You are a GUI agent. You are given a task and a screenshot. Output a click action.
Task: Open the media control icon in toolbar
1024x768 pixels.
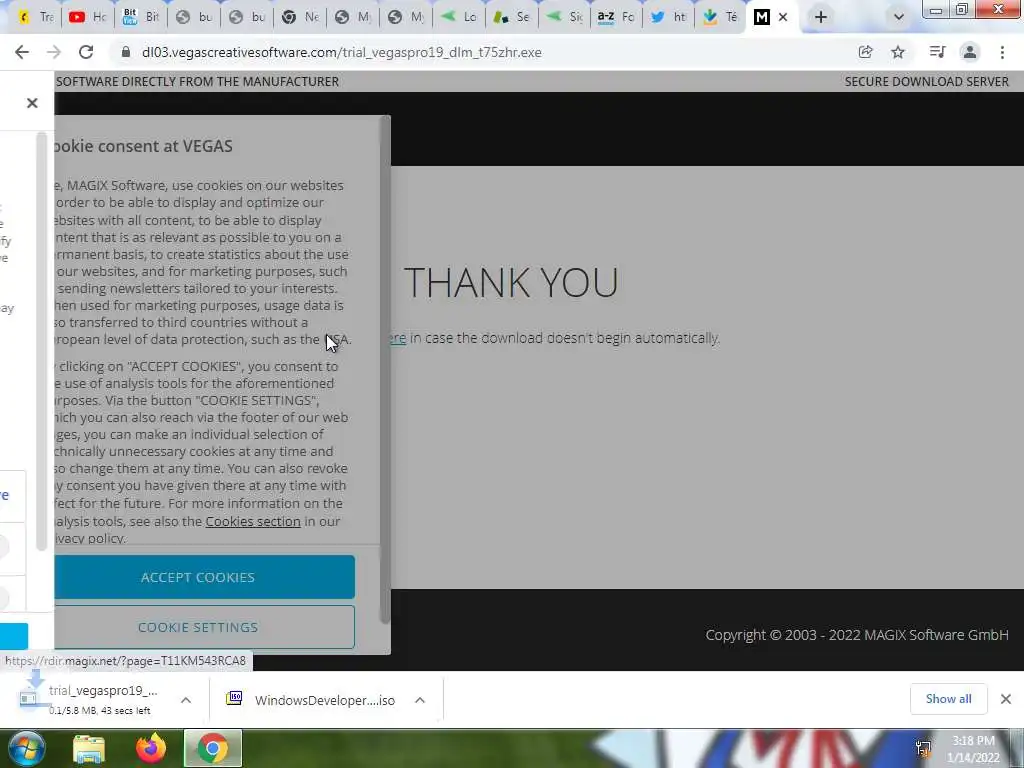point(937,52)
